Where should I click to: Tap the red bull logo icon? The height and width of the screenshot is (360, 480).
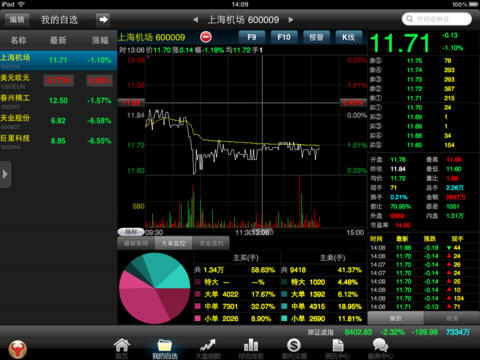[18, 349]
